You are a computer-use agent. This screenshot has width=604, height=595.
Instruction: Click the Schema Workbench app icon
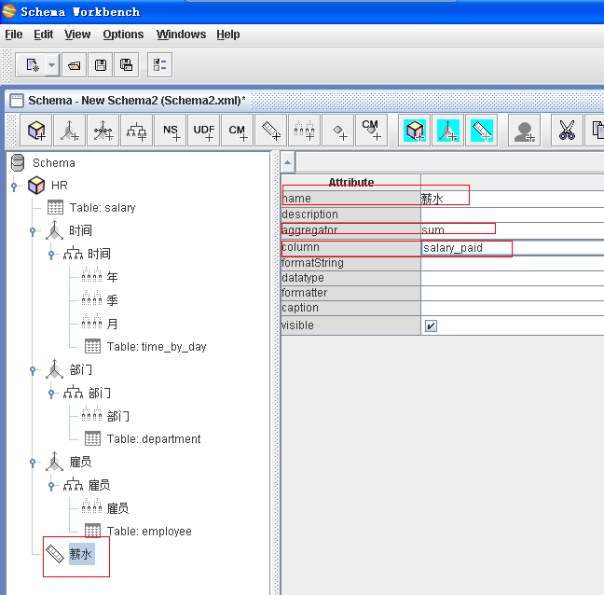(8, 11)
